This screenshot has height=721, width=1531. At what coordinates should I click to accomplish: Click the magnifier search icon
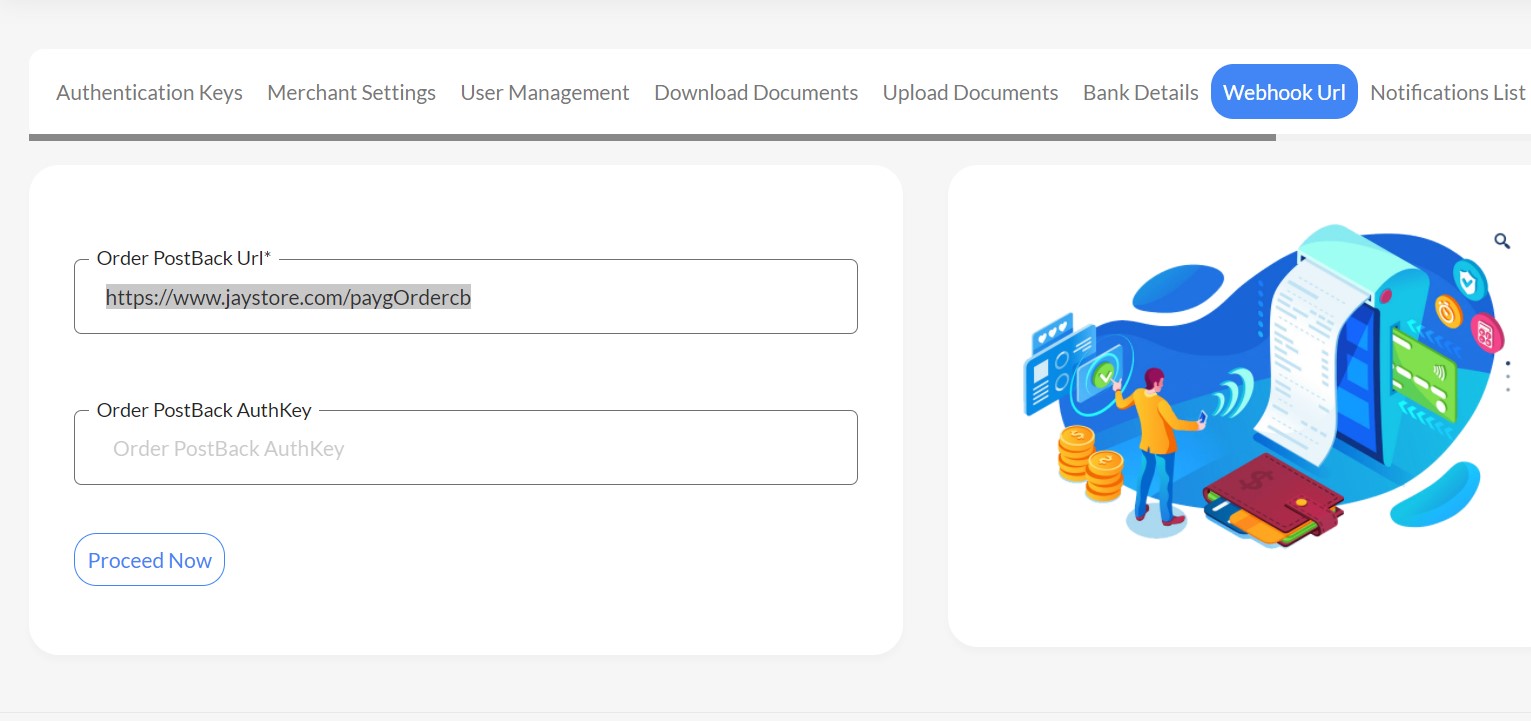tap(1501, 241)
